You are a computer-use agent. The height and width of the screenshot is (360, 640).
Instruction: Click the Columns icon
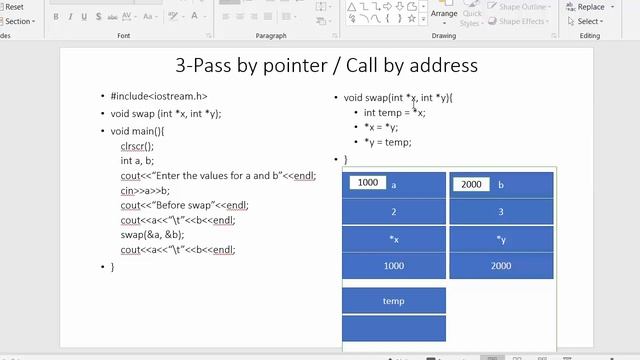286,17
